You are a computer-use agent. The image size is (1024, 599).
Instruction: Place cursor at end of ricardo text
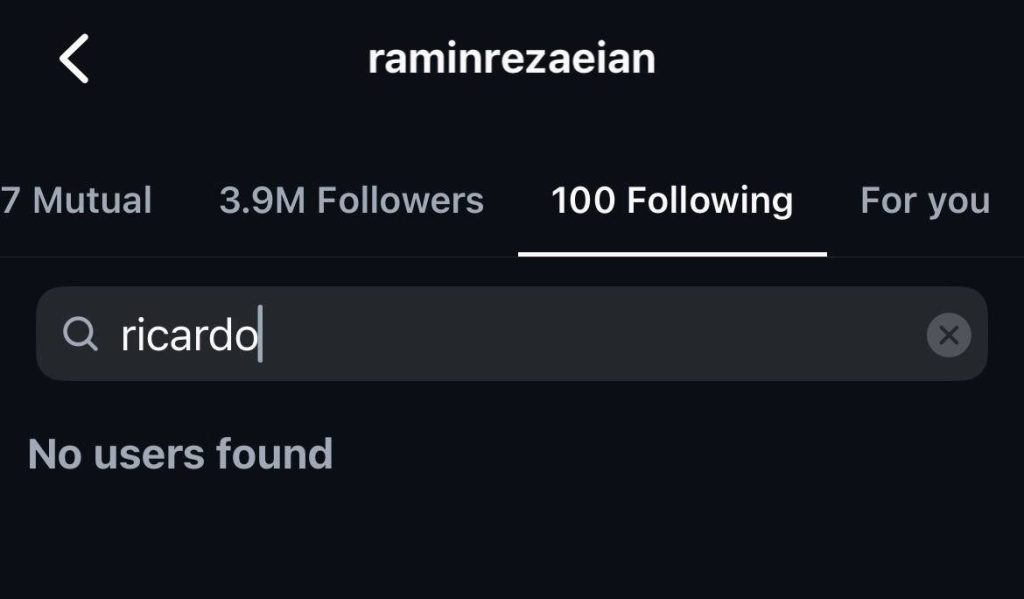coord(259,336)
